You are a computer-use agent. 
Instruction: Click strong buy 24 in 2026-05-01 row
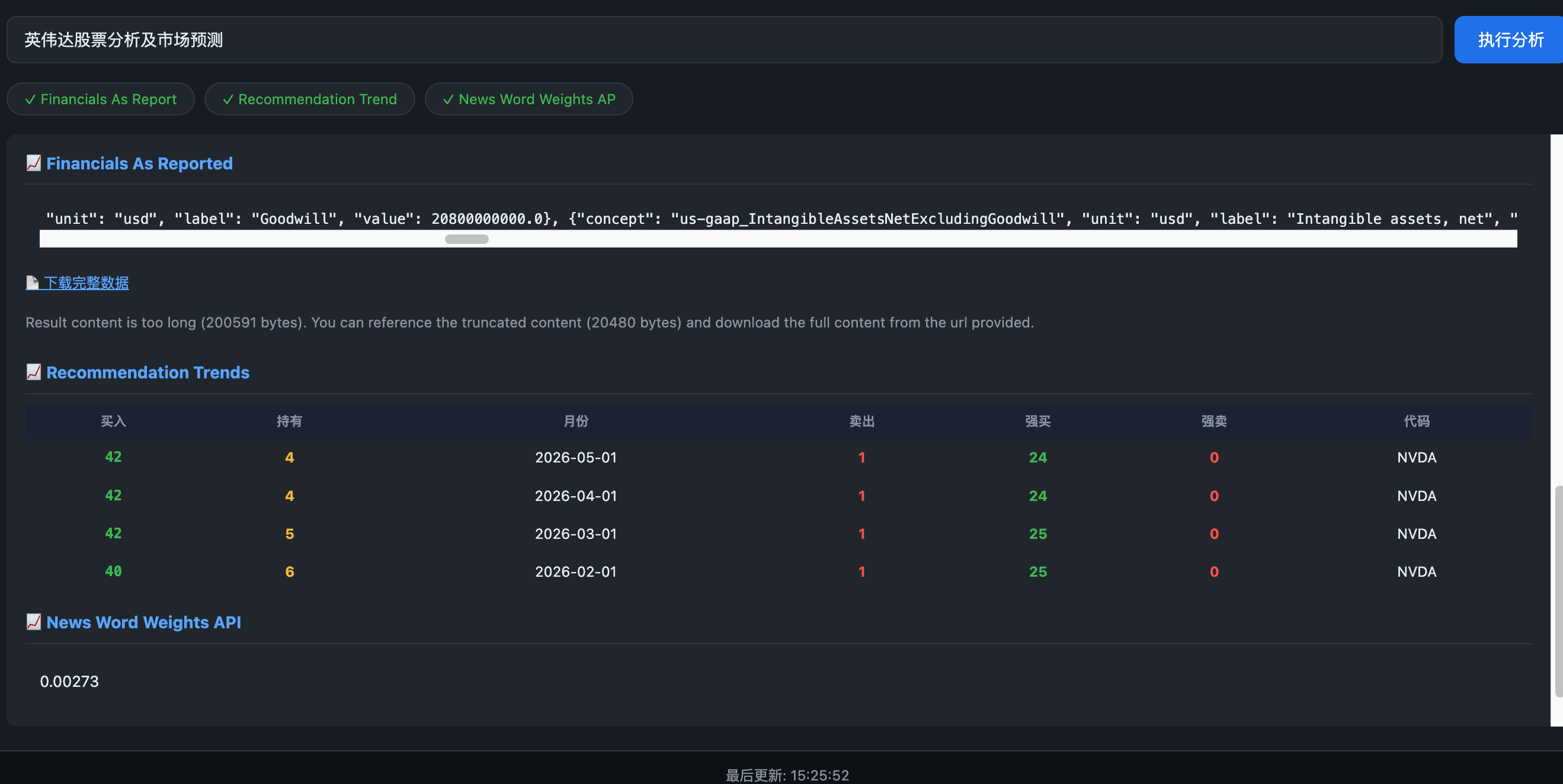pyautogui.click(x=1037, y=457)
